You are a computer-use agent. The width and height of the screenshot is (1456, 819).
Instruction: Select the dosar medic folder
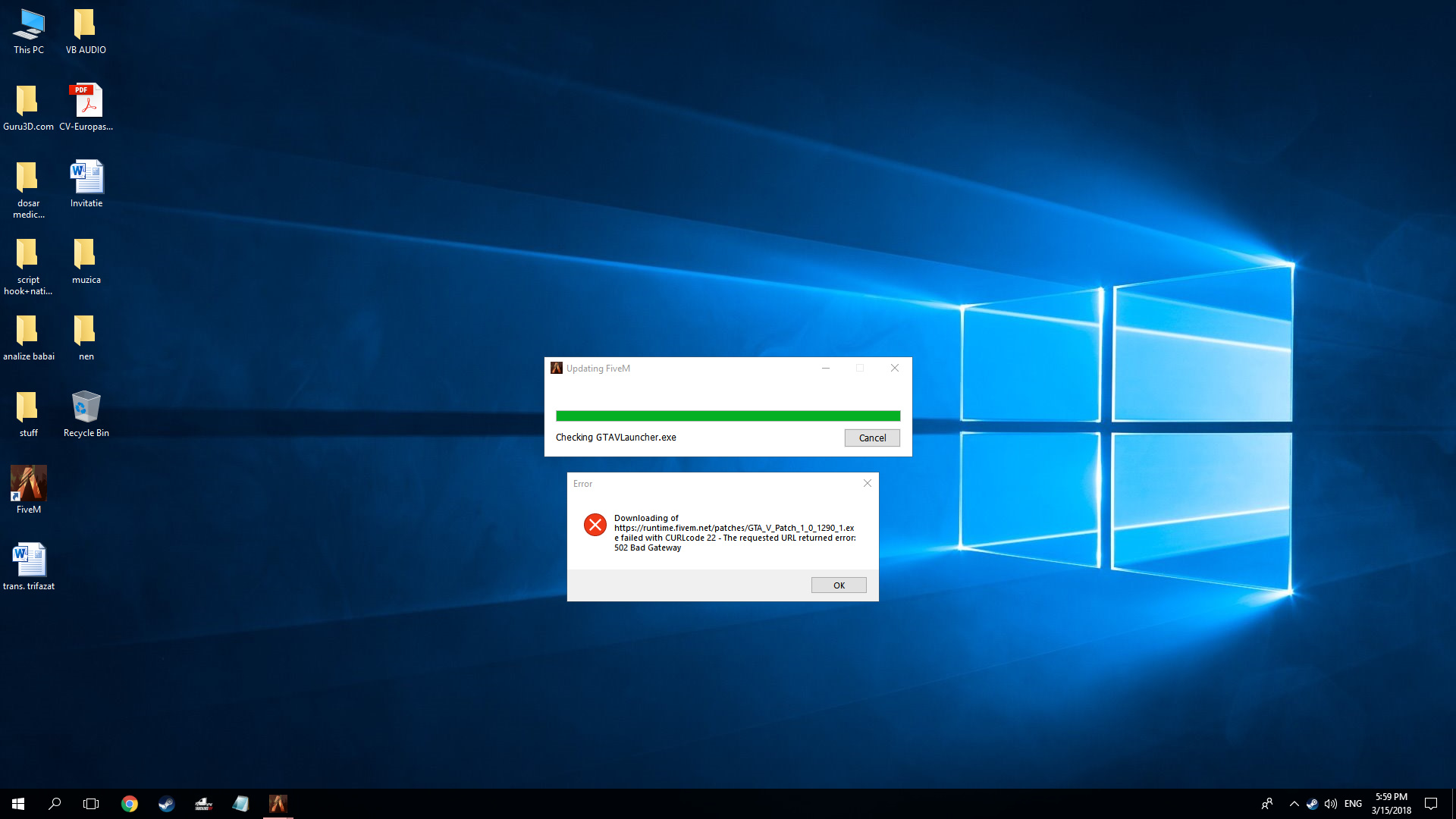pyautogui.click(x=29, y=190)
